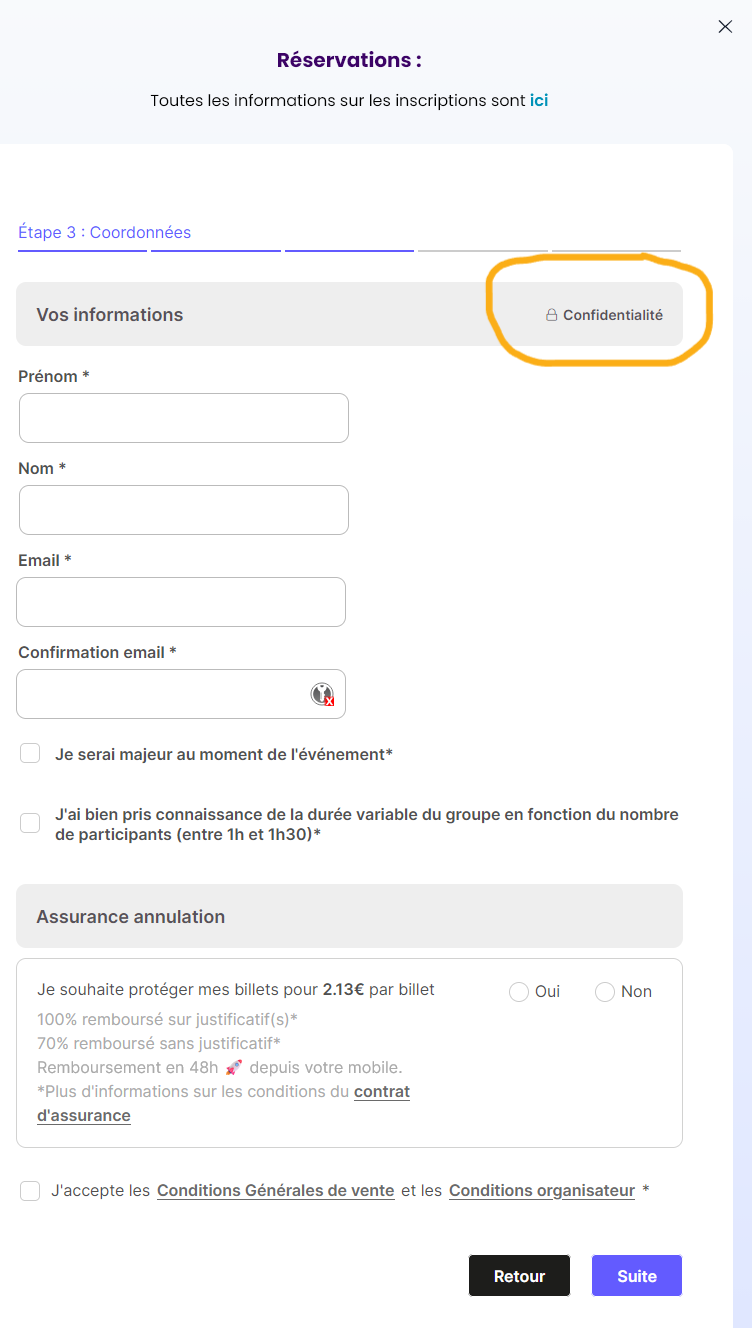Select 'Non' to decline the insurance
The width and height of the screenshot is (752, 1328).
click(604, 991)
